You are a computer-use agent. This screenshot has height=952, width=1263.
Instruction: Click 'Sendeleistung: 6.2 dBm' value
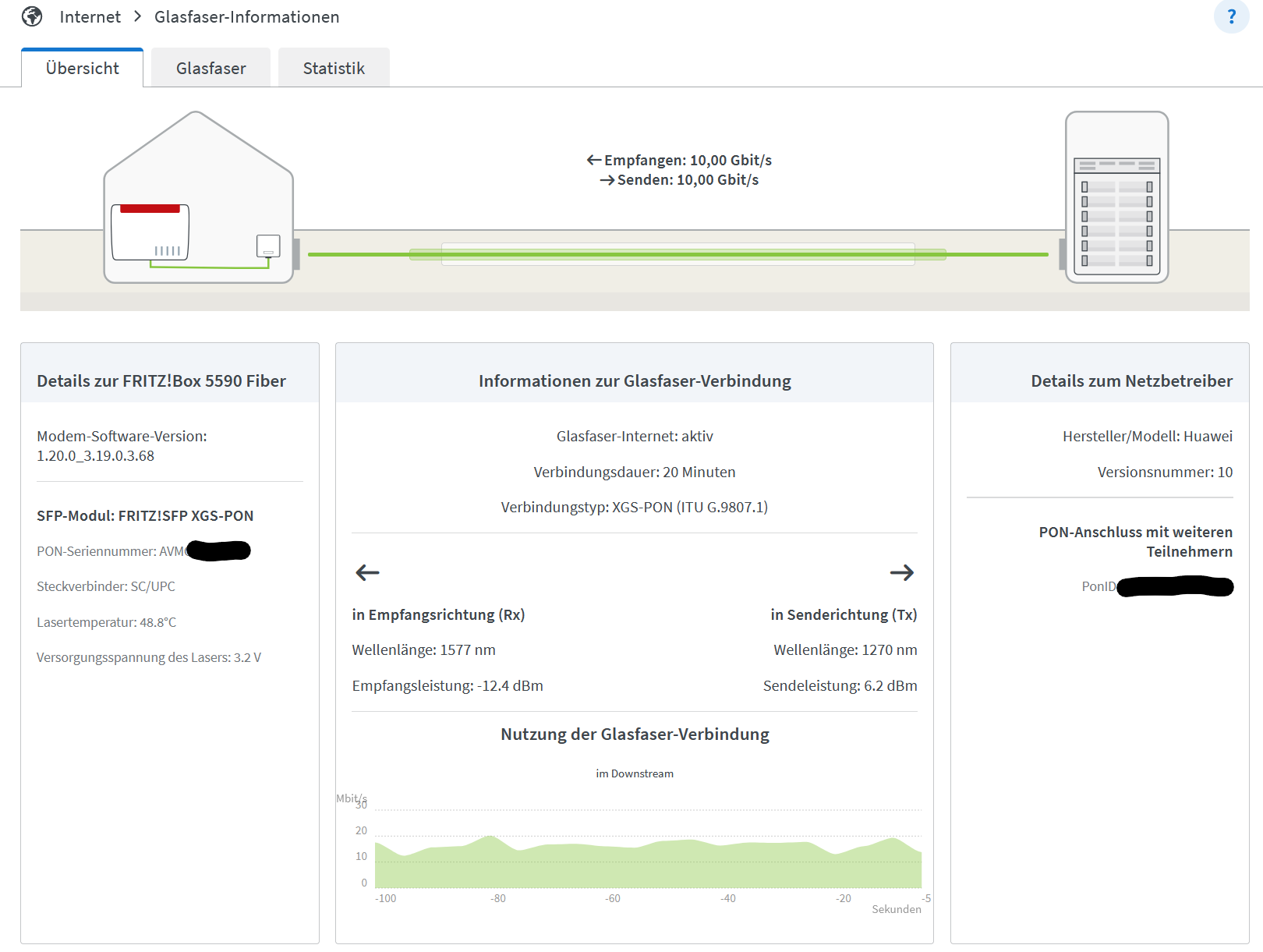pos(840,685)
